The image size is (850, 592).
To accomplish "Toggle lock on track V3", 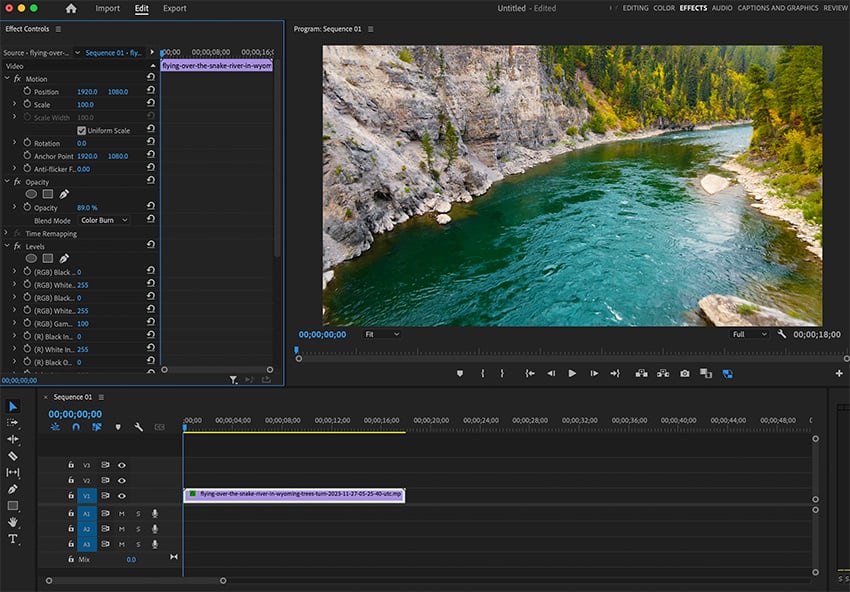I will (70, 465).
